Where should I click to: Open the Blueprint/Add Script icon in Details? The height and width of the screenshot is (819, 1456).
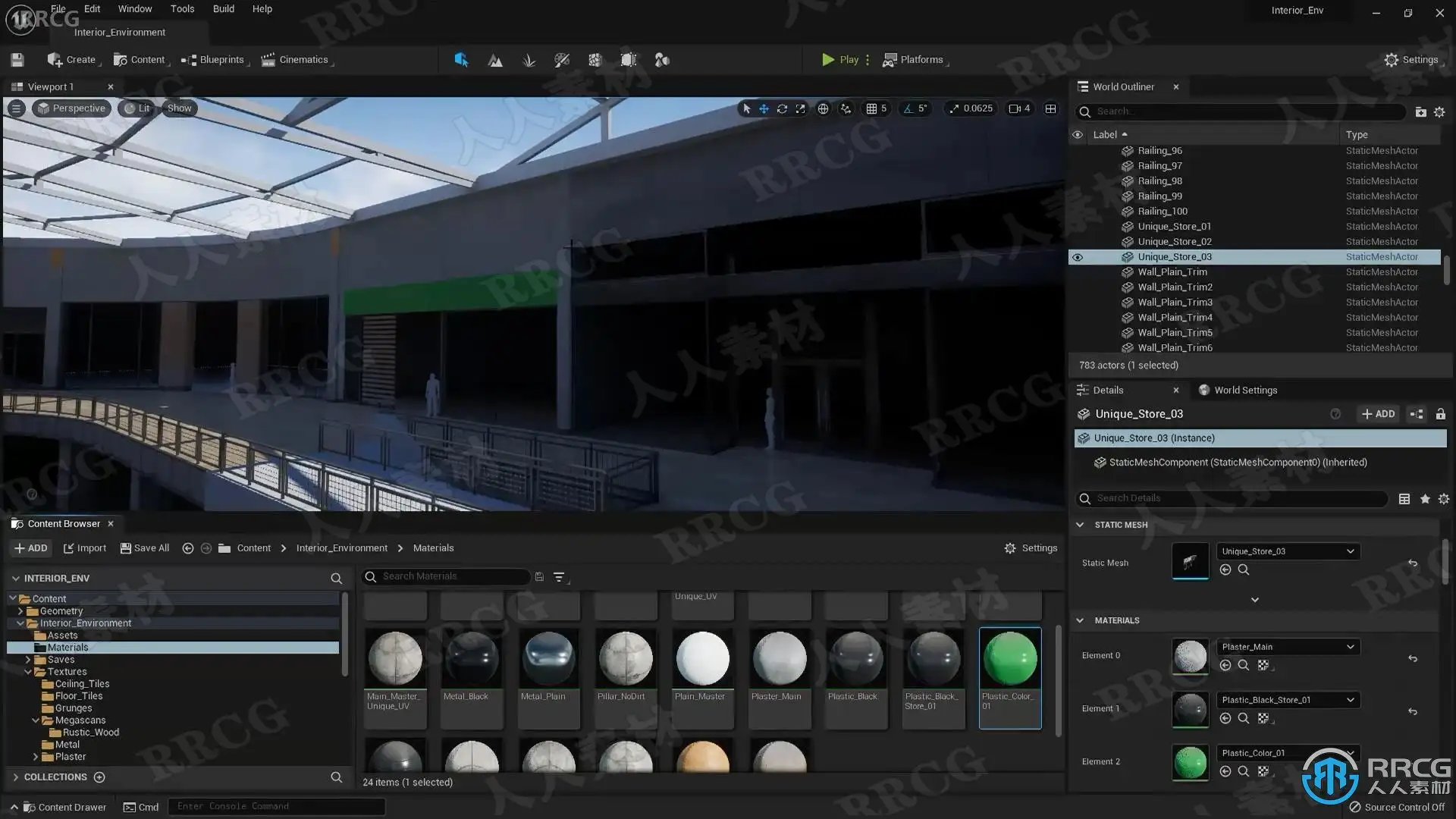1416,414
